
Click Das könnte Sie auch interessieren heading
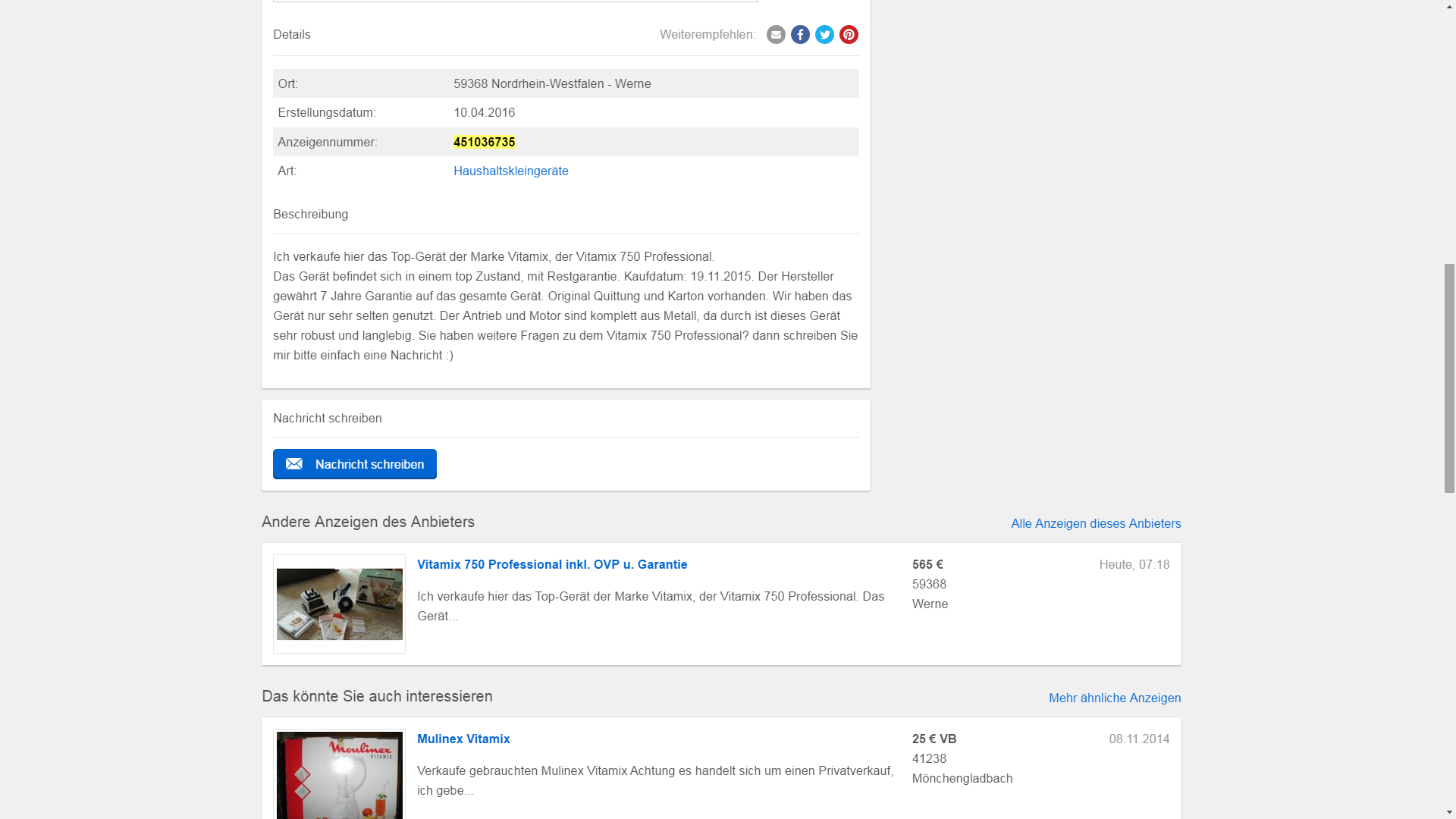point(377,697)
